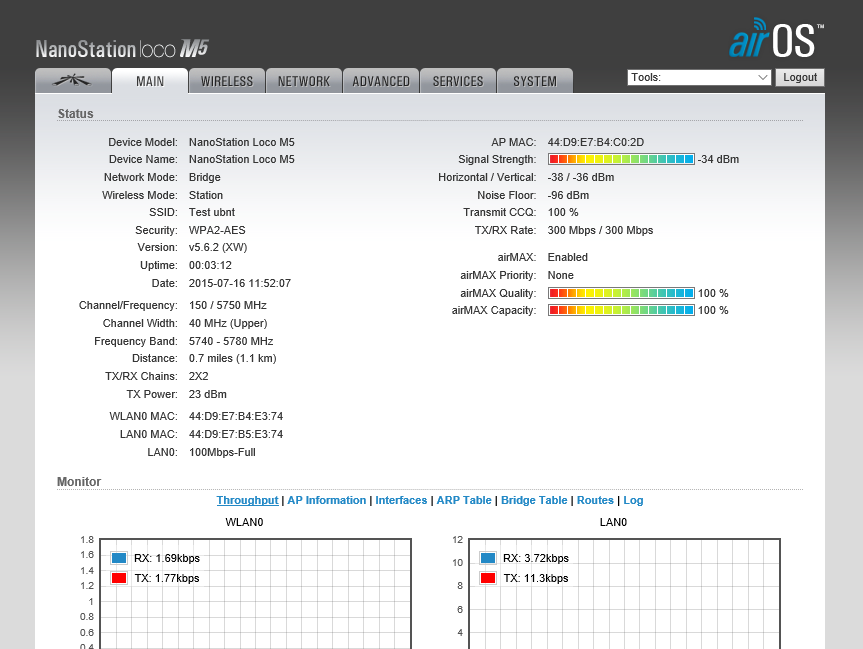Click the Signal Strength color bar
The height and width of the screenshot is (649, 863).
coord(621,159)
